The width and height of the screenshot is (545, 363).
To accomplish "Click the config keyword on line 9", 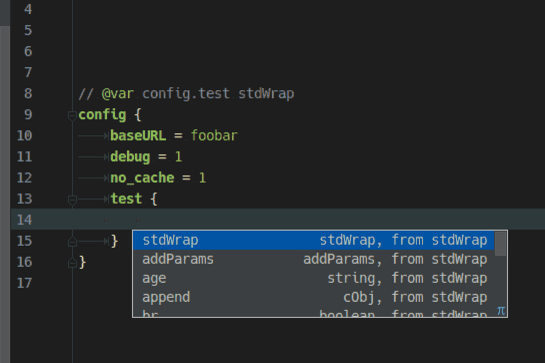I will click(x=102, y=115).
